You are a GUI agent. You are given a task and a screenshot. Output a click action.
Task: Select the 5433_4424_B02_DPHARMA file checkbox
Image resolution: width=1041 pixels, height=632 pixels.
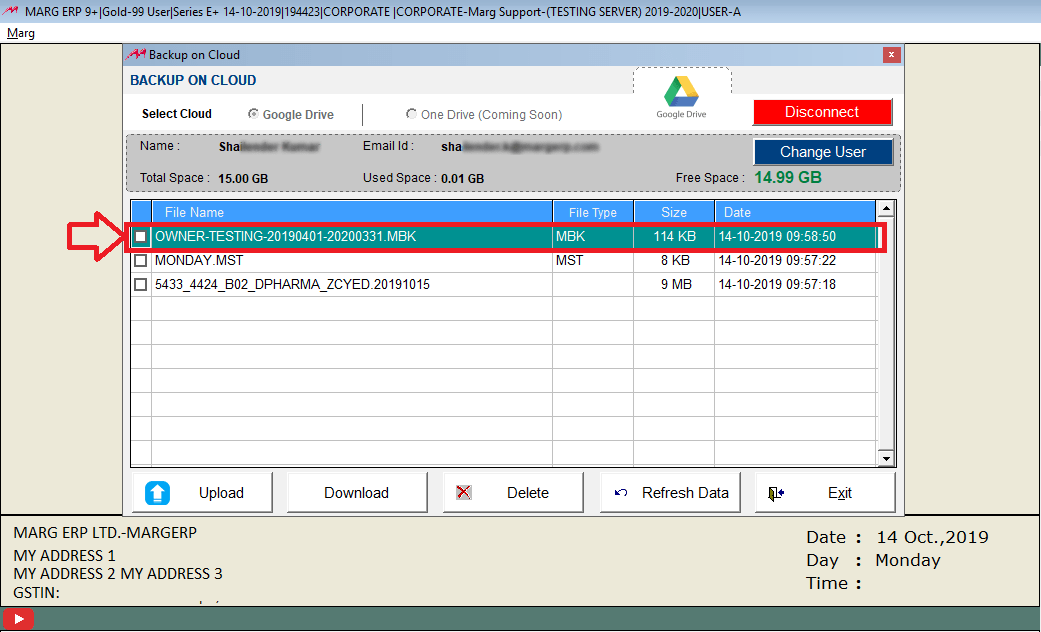click(x=141, y=285)
